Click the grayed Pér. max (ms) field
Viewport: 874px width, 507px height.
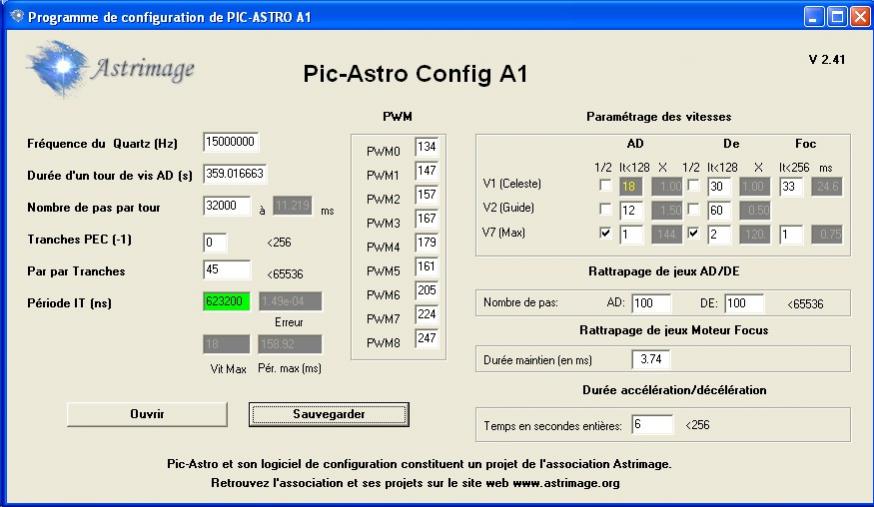click(290, 344)
